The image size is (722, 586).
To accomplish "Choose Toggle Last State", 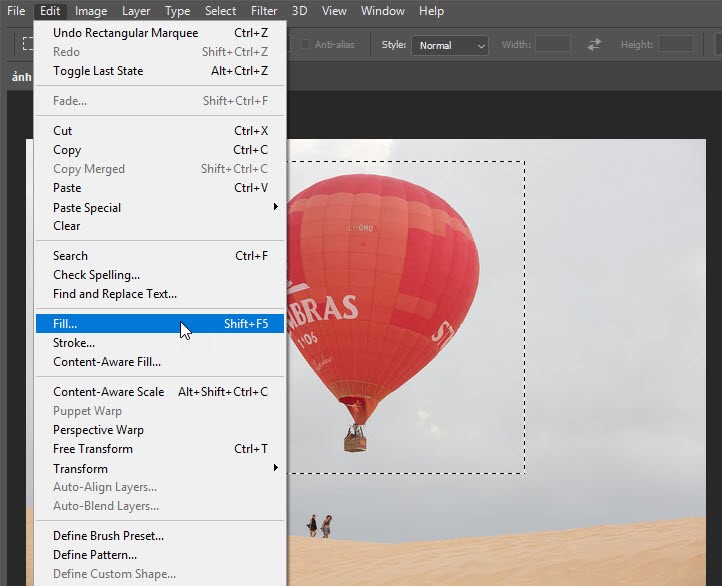I will 160,71.
